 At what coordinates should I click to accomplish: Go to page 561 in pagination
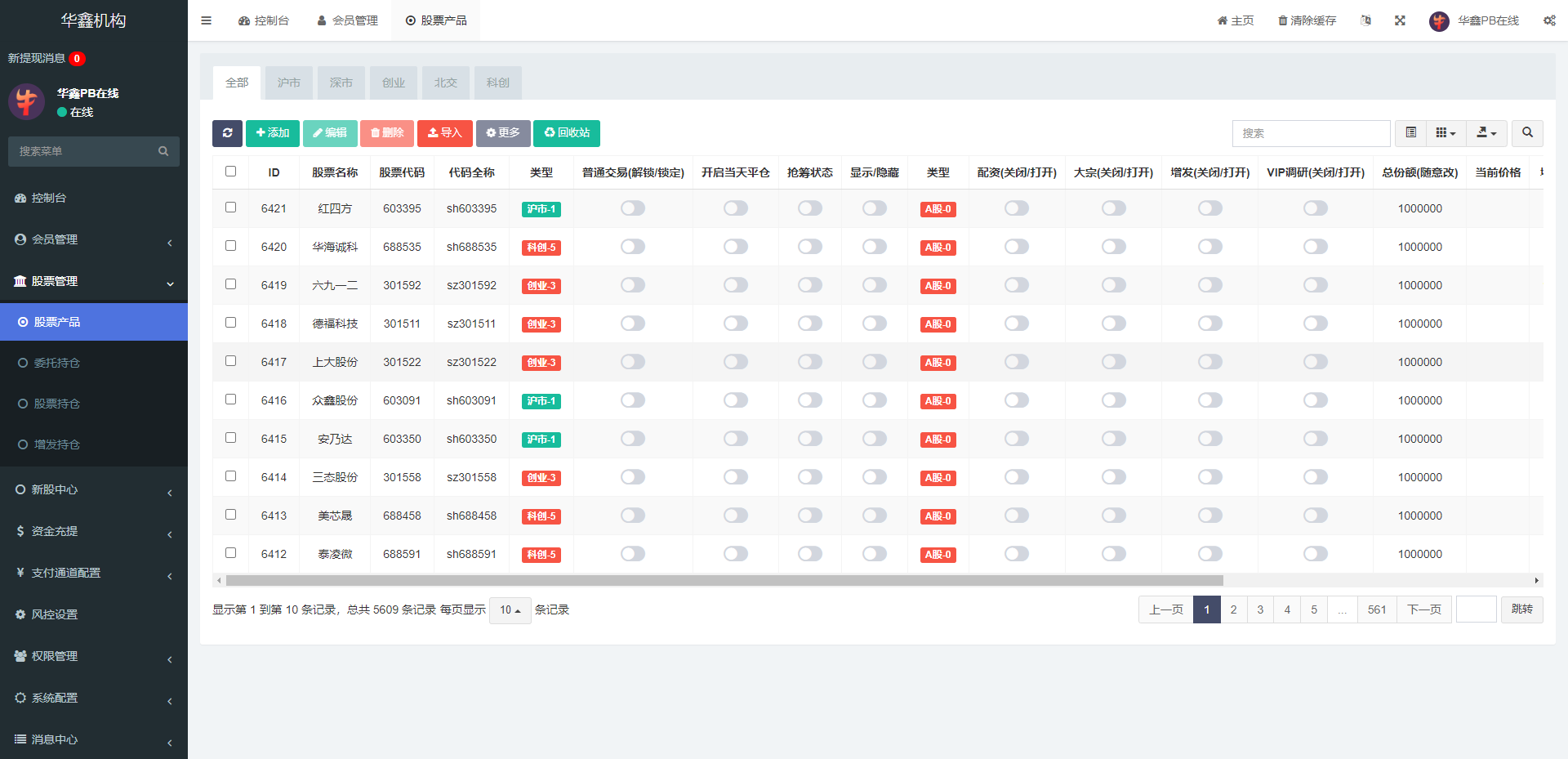pyautogui.click(x=1377, y=609)
